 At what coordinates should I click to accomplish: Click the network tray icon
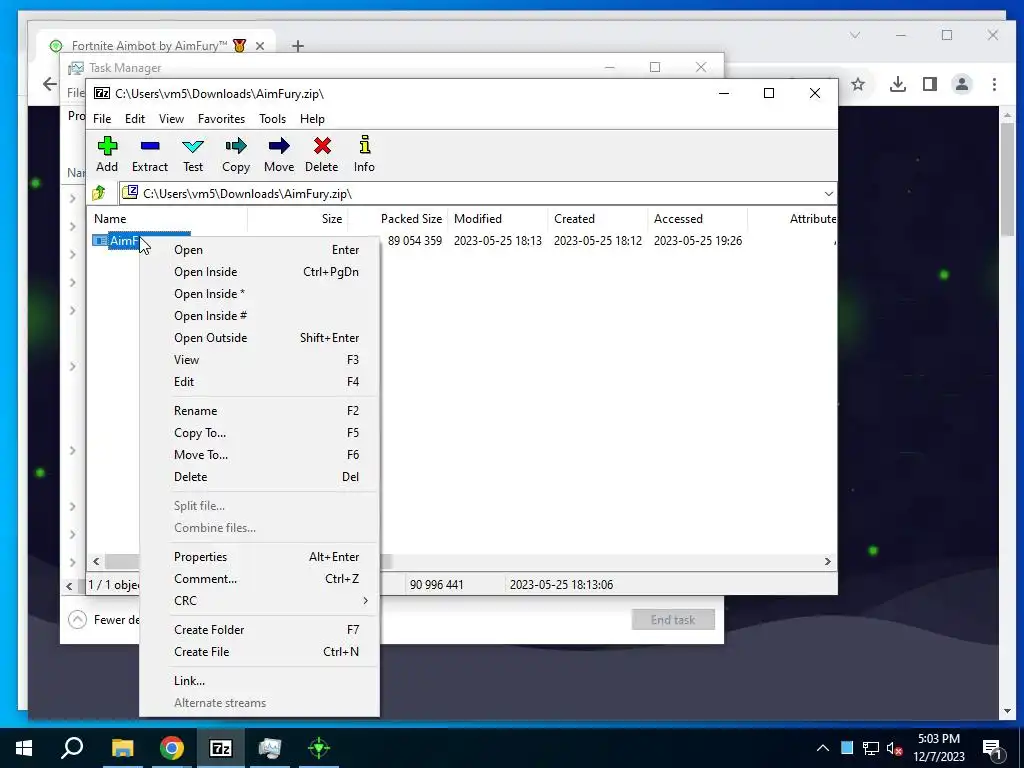pyautogui.click(x=871, y=748)
